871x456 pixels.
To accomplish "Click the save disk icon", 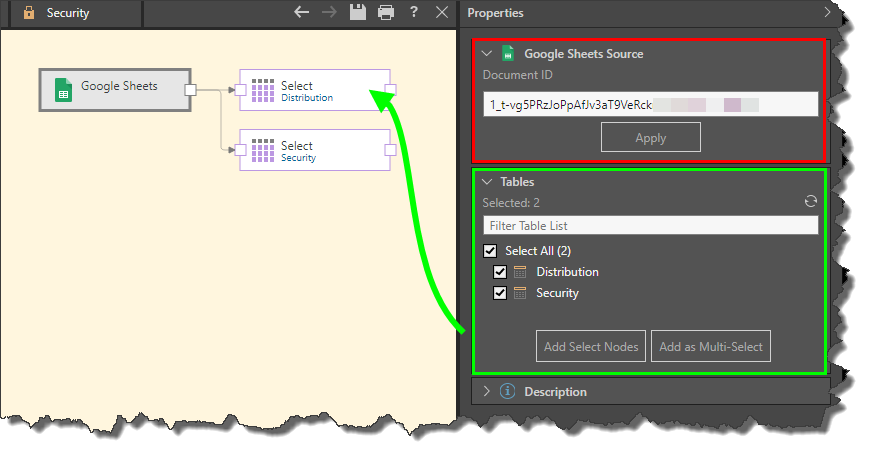I will pos(357,13).
